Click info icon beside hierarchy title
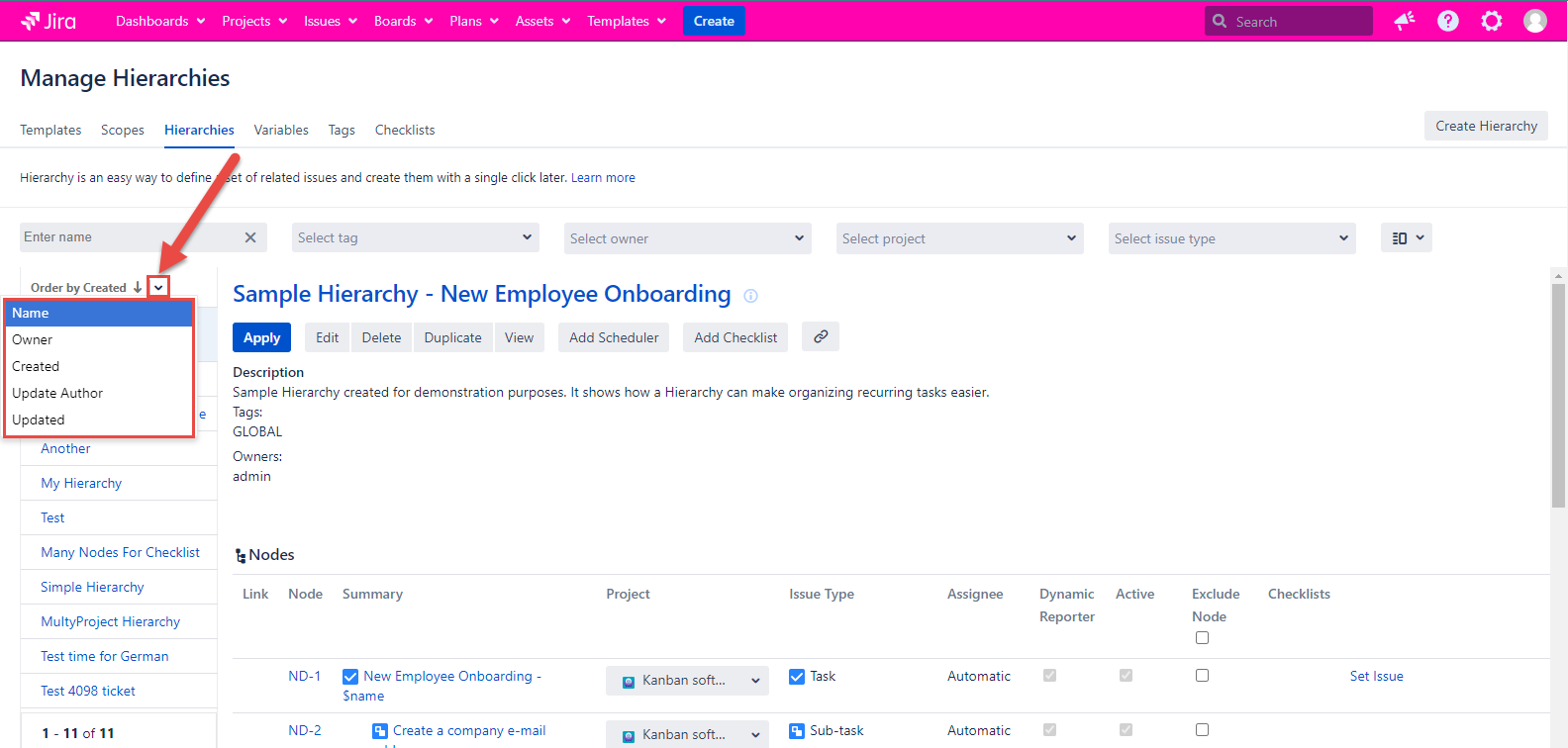The height and width of the screenshot is (748, 1568). point(750,296)
